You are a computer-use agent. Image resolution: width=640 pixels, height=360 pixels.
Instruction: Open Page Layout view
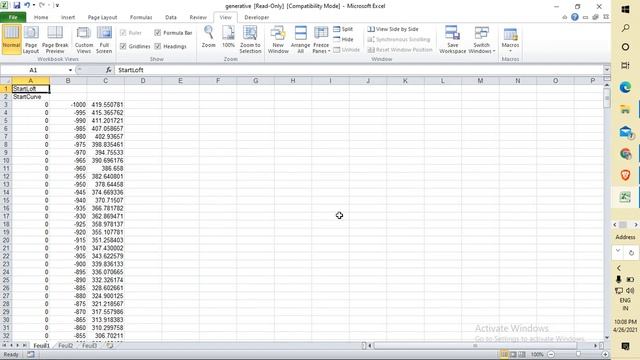coord(31,39)
